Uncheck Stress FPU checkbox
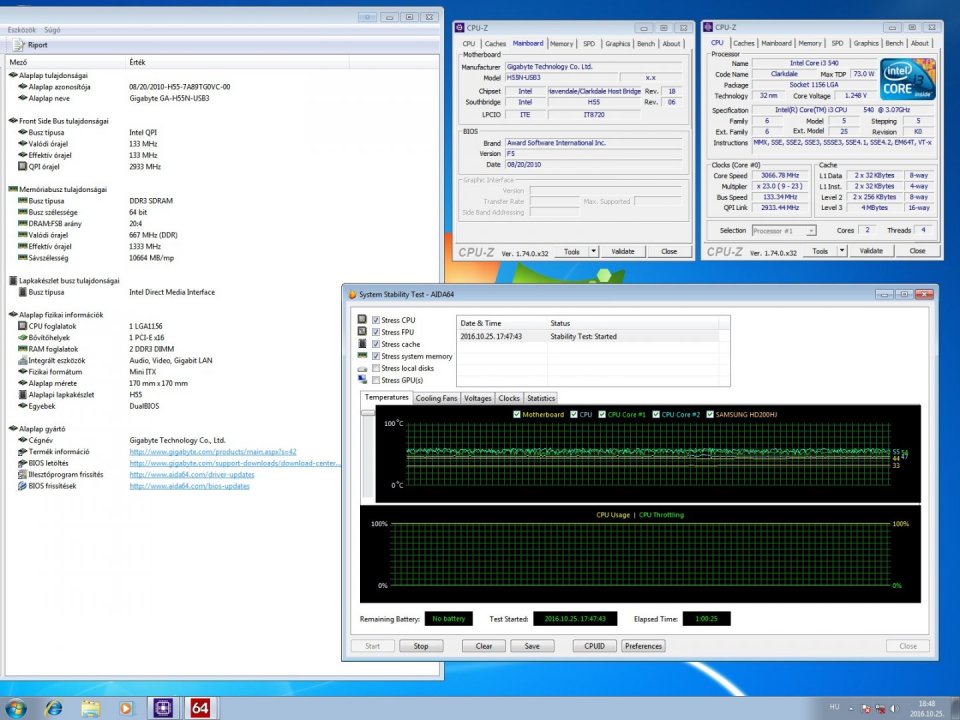 376,332
